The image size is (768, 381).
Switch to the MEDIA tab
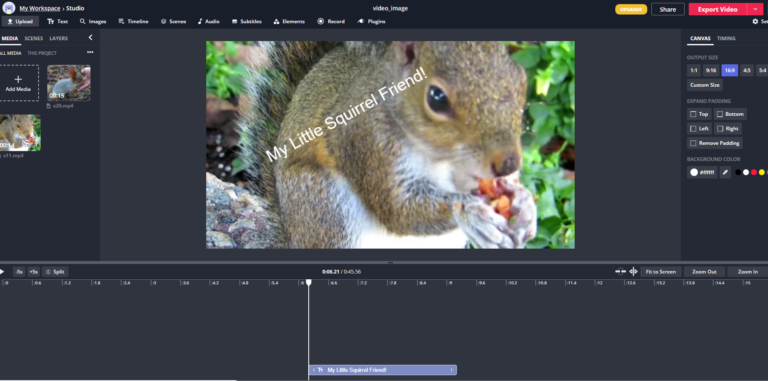coord(10,38)
